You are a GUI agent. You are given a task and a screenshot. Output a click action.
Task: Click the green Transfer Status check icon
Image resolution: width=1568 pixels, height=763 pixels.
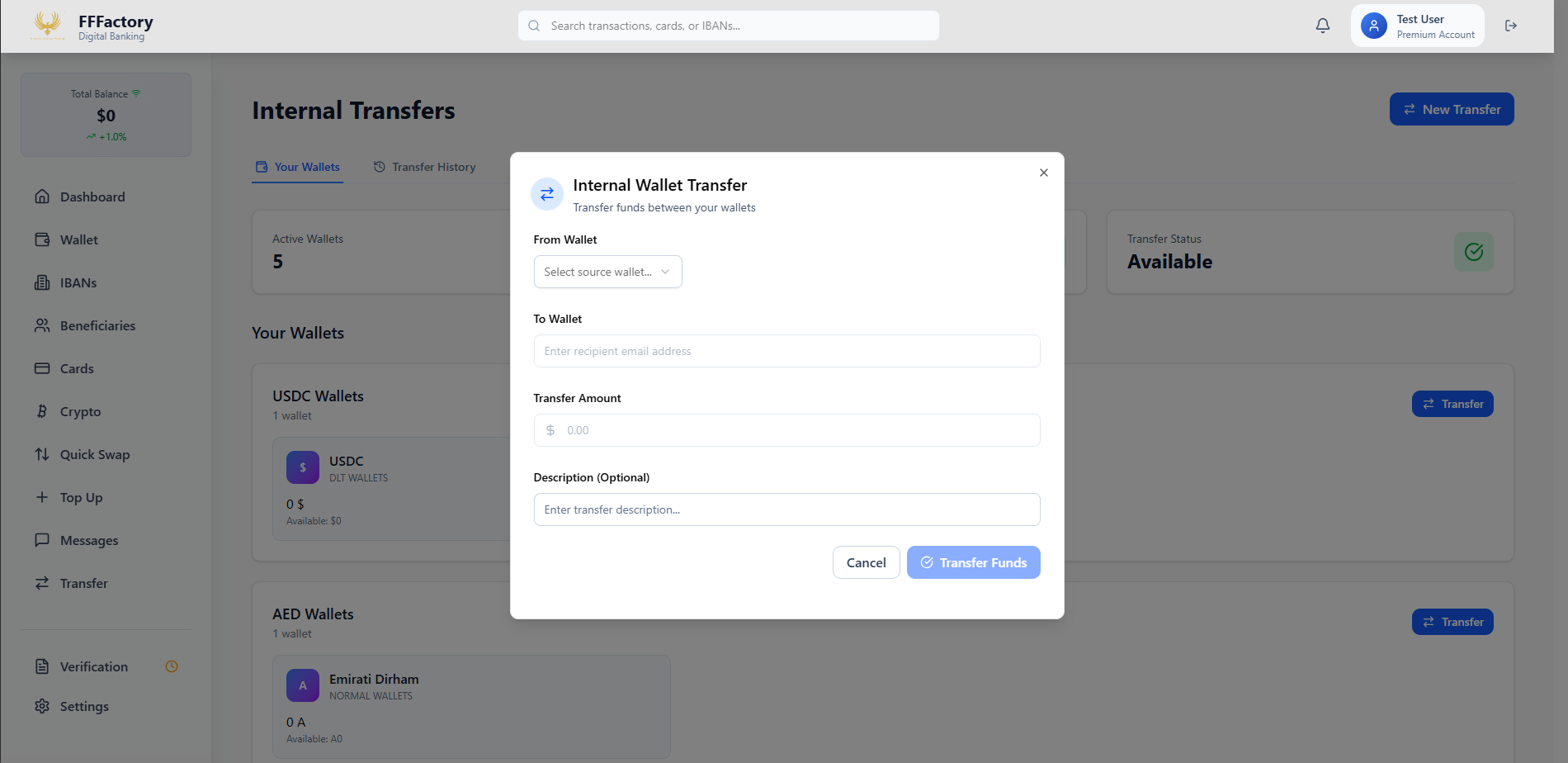pos(1473,252)
